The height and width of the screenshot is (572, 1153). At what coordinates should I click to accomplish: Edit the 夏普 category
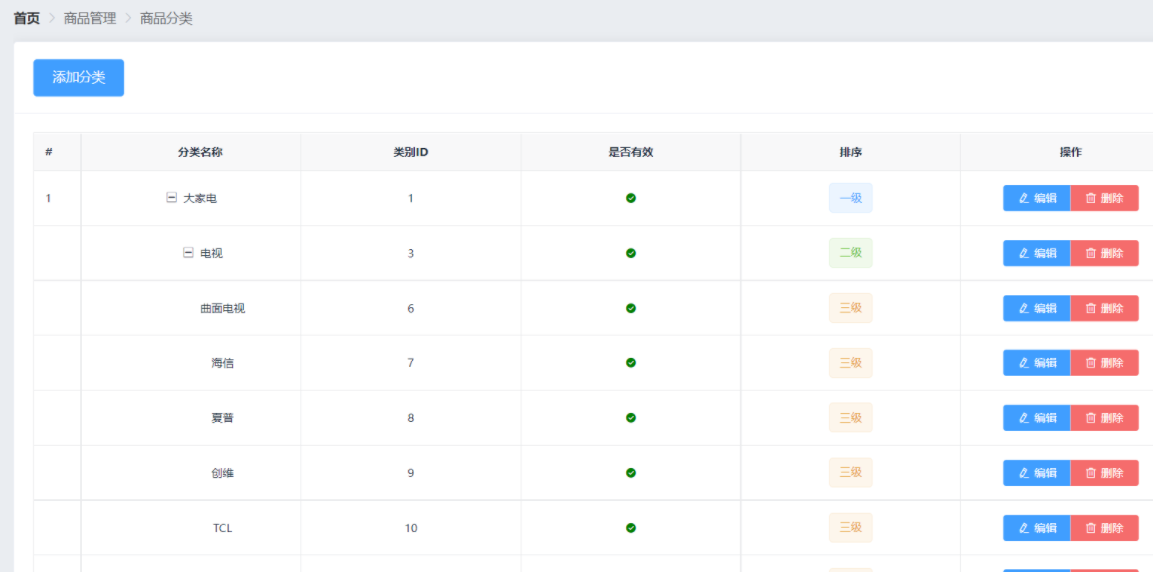point(1037,418)
